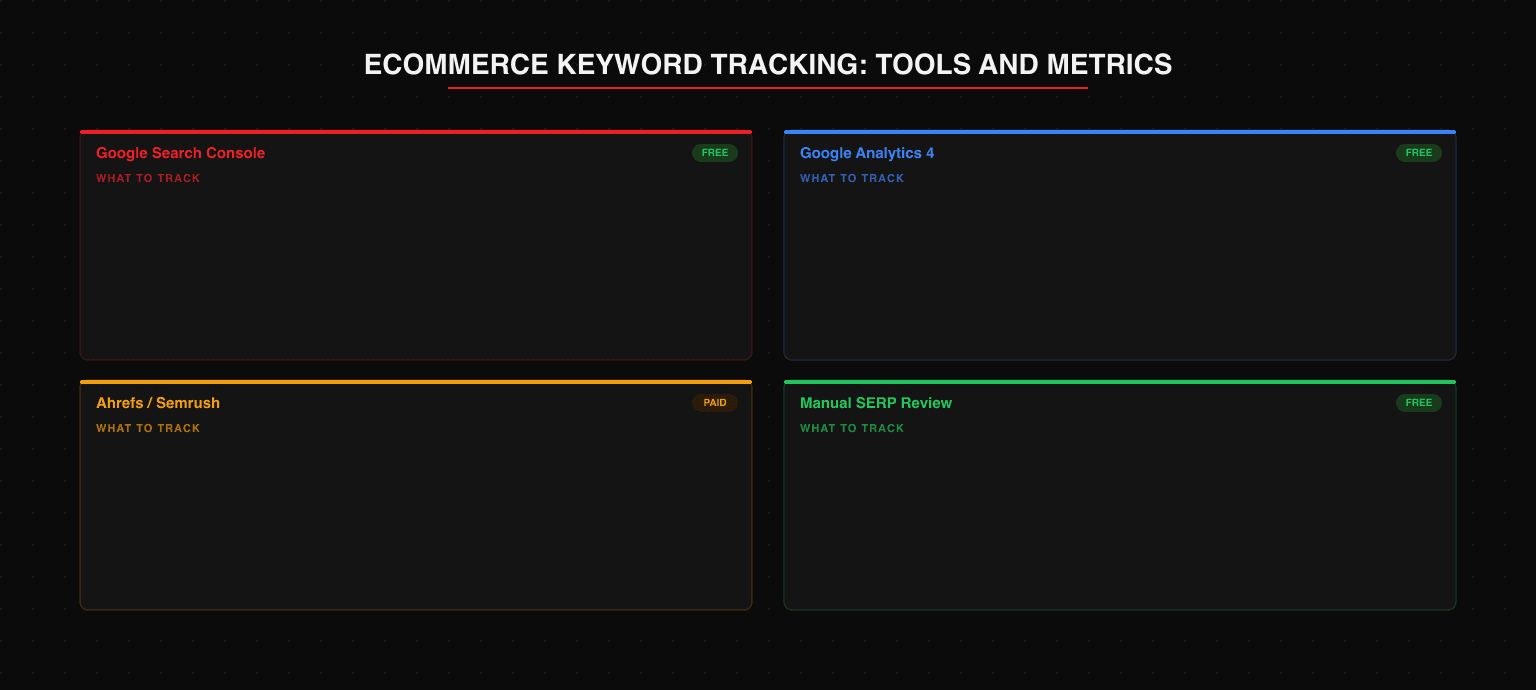Click 'What to track' under Google Search Console
1536x690 pixels.
coord(148,178)
